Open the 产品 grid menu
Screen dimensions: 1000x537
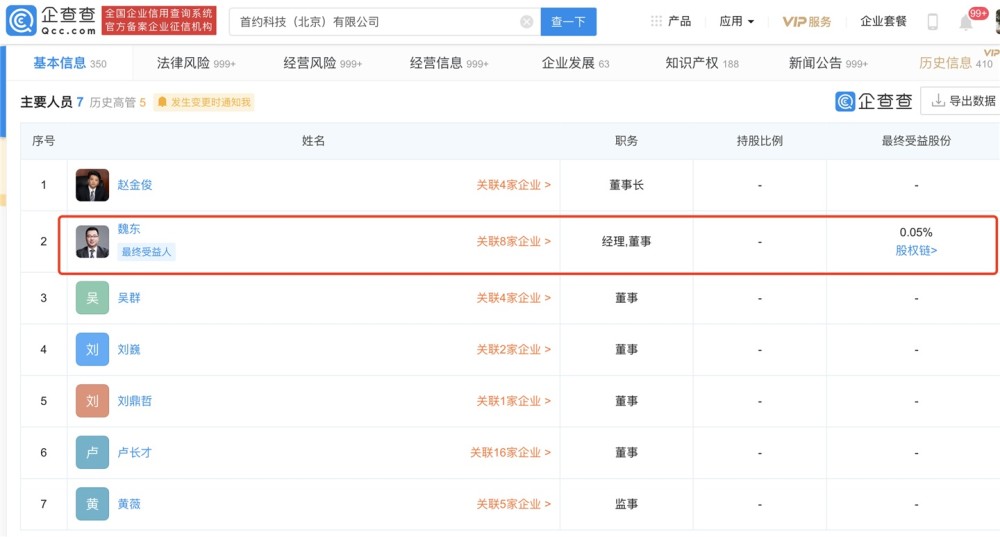pos(671,21)
